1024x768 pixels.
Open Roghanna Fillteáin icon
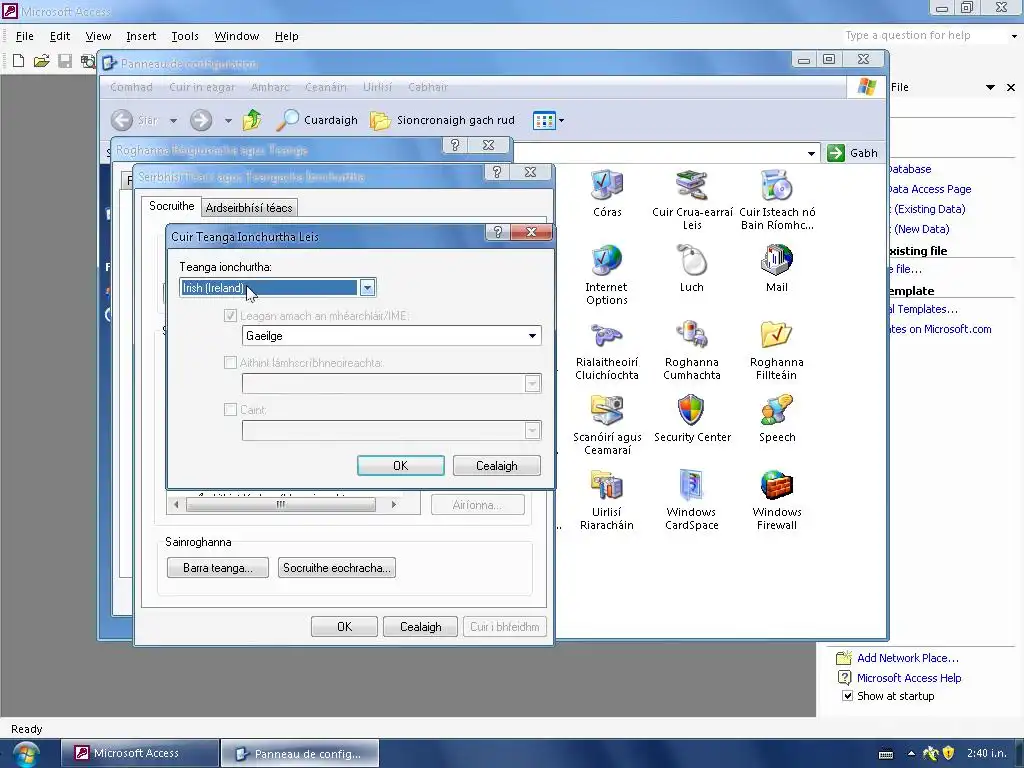pyautogui.click(x=776, y=349)
